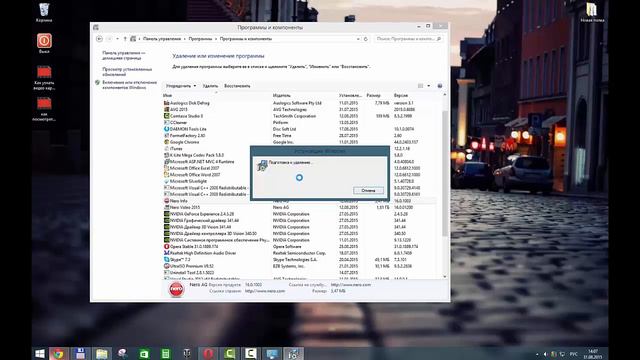Select the iTunes entry
Screen dimensions: 640x360
click(176, 149)
